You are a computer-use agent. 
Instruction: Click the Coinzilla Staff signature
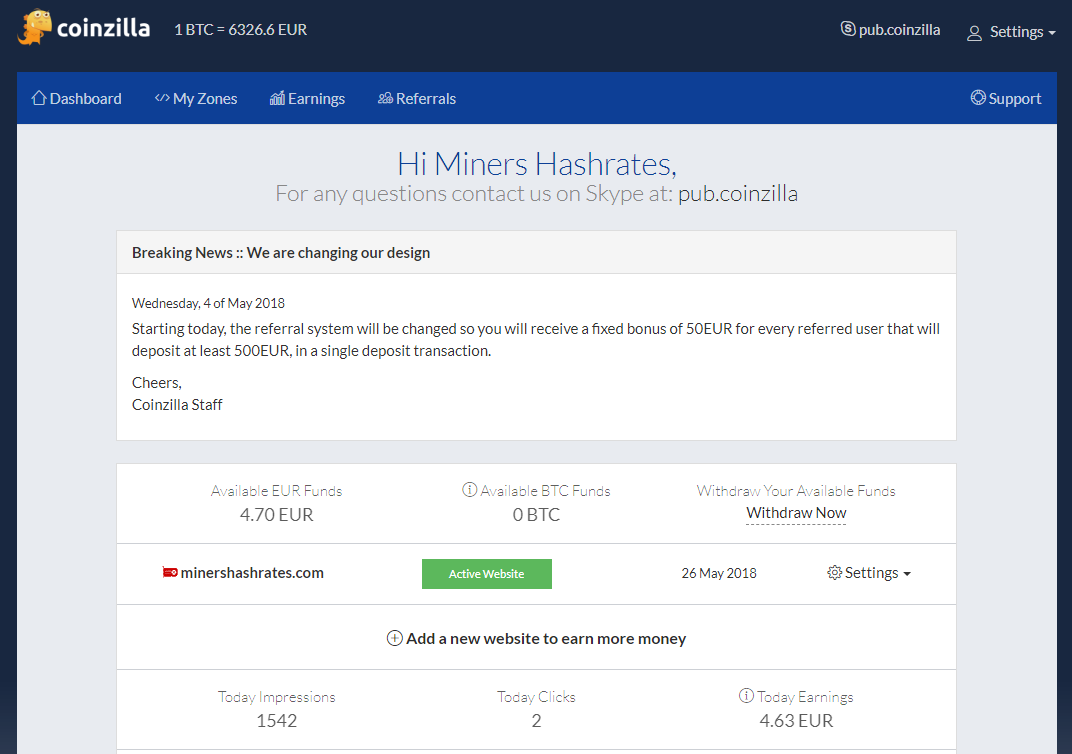point(177,405)
